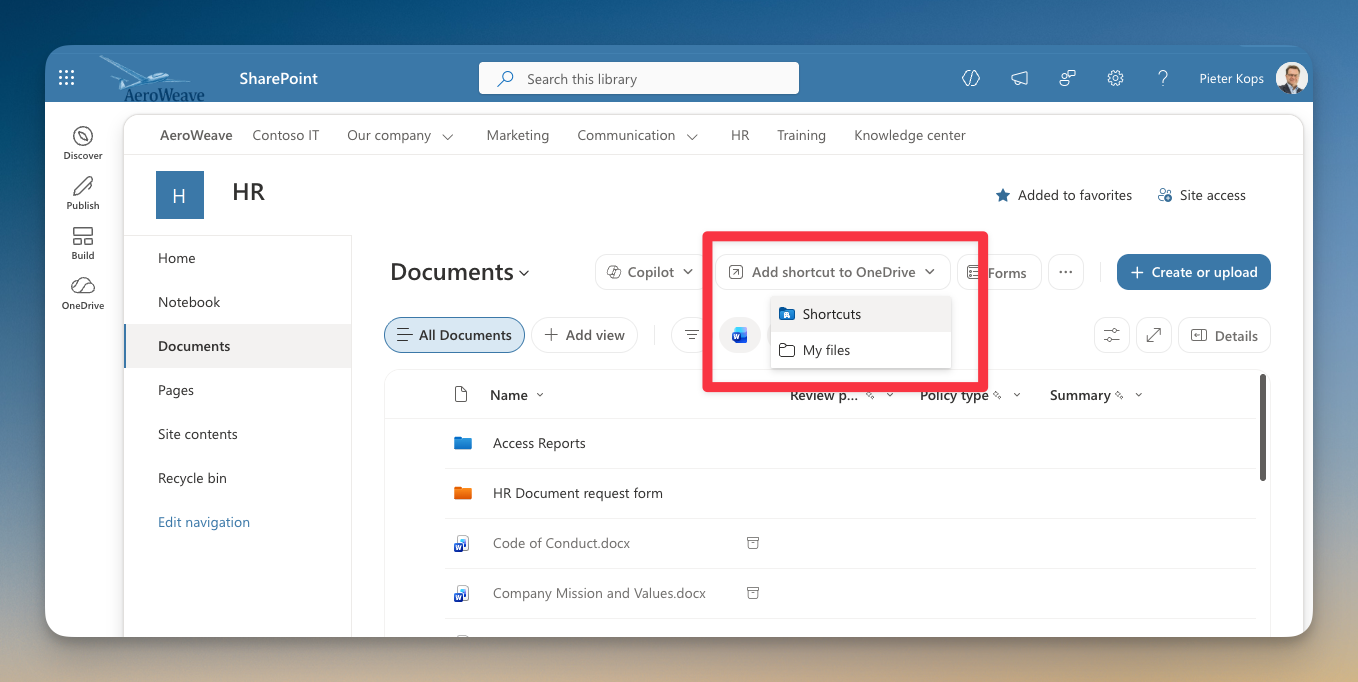Select the All Documents view
The image size is (1358, 682).
tap(455, 335)
